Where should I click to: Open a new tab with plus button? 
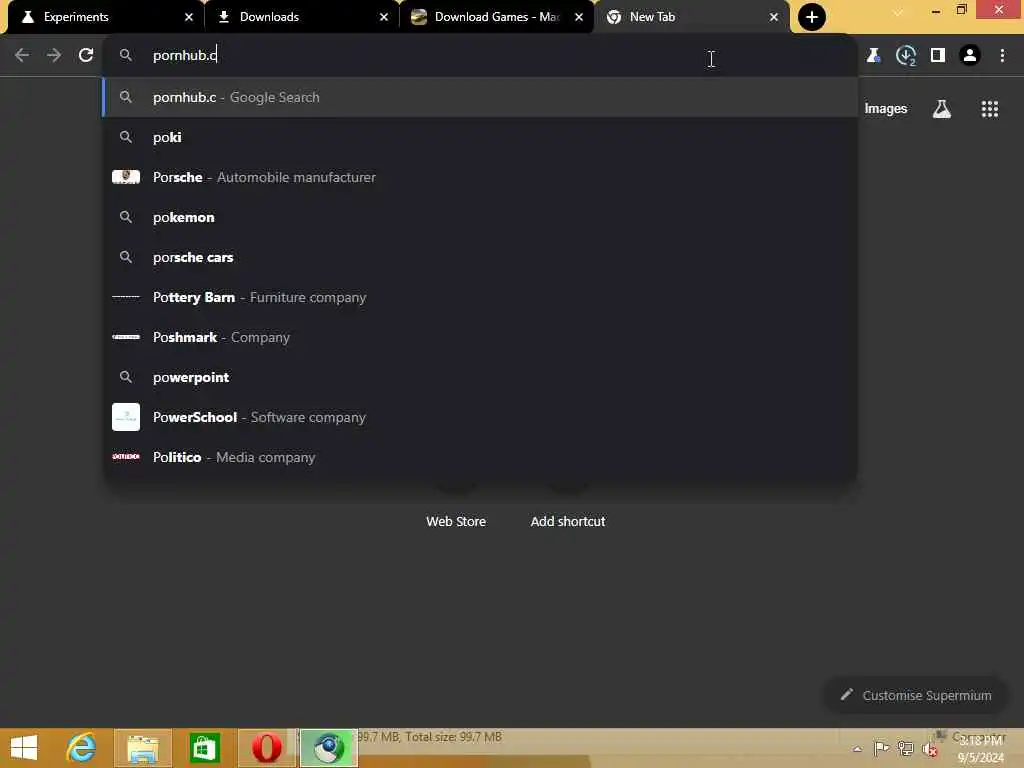[812, 17]
